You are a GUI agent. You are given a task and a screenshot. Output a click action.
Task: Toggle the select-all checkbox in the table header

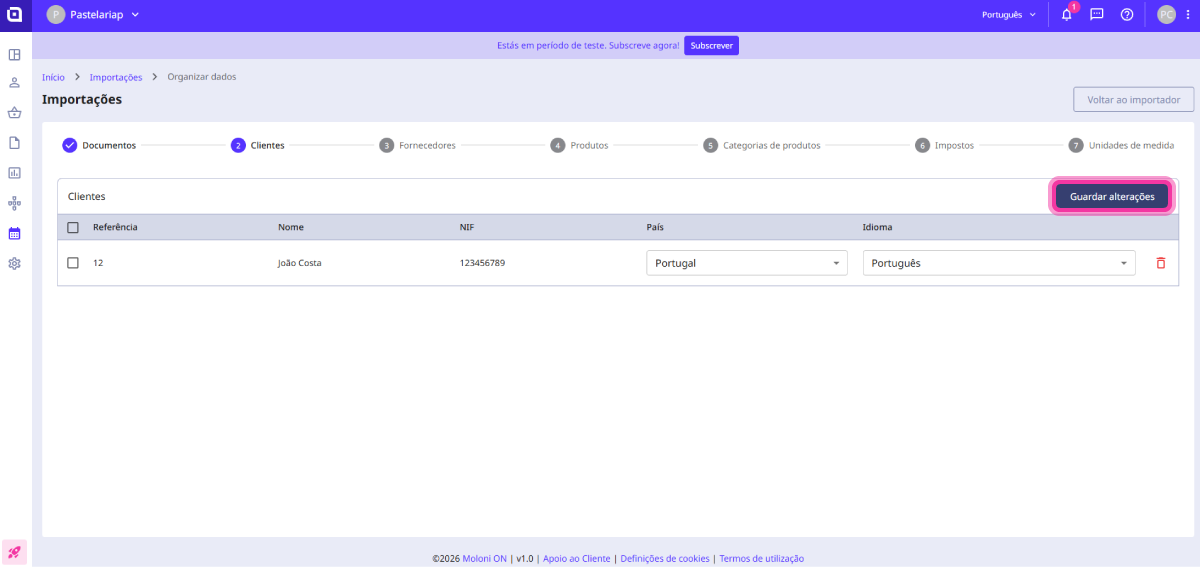73,227
